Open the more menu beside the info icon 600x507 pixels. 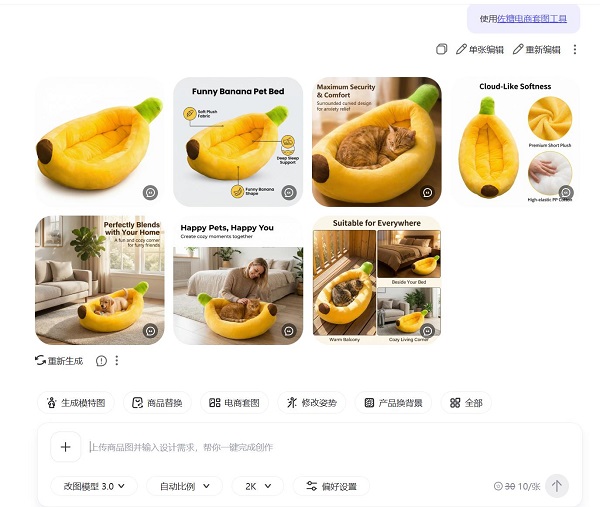(117, 360)
